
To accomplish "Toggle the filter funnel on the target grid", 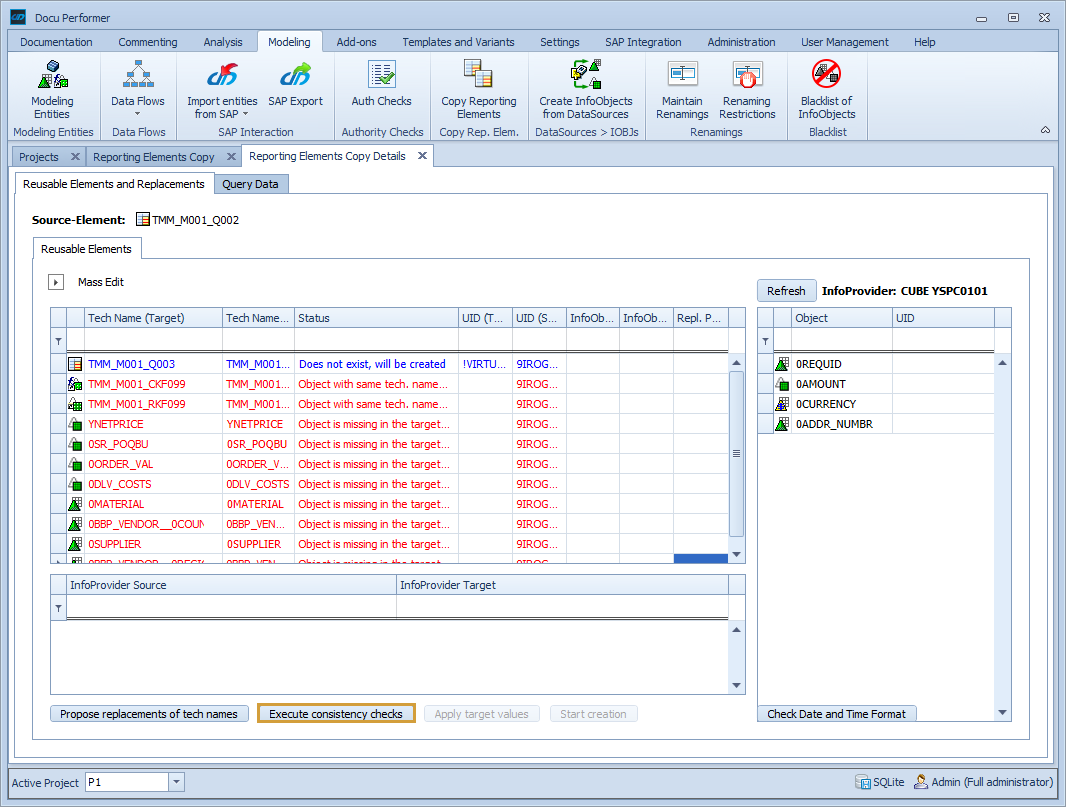I will coord(58,340).
